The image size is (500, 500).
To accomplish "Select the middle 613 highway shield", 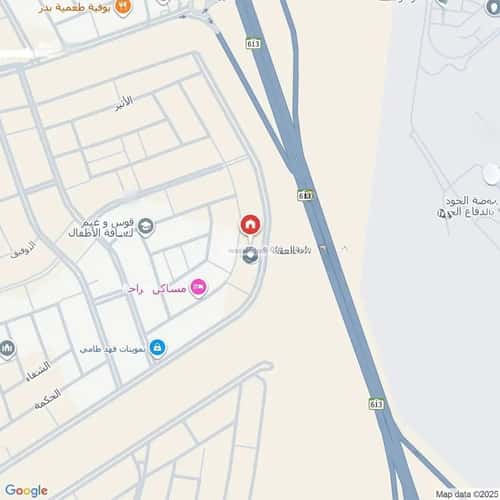I will point(305,195).
